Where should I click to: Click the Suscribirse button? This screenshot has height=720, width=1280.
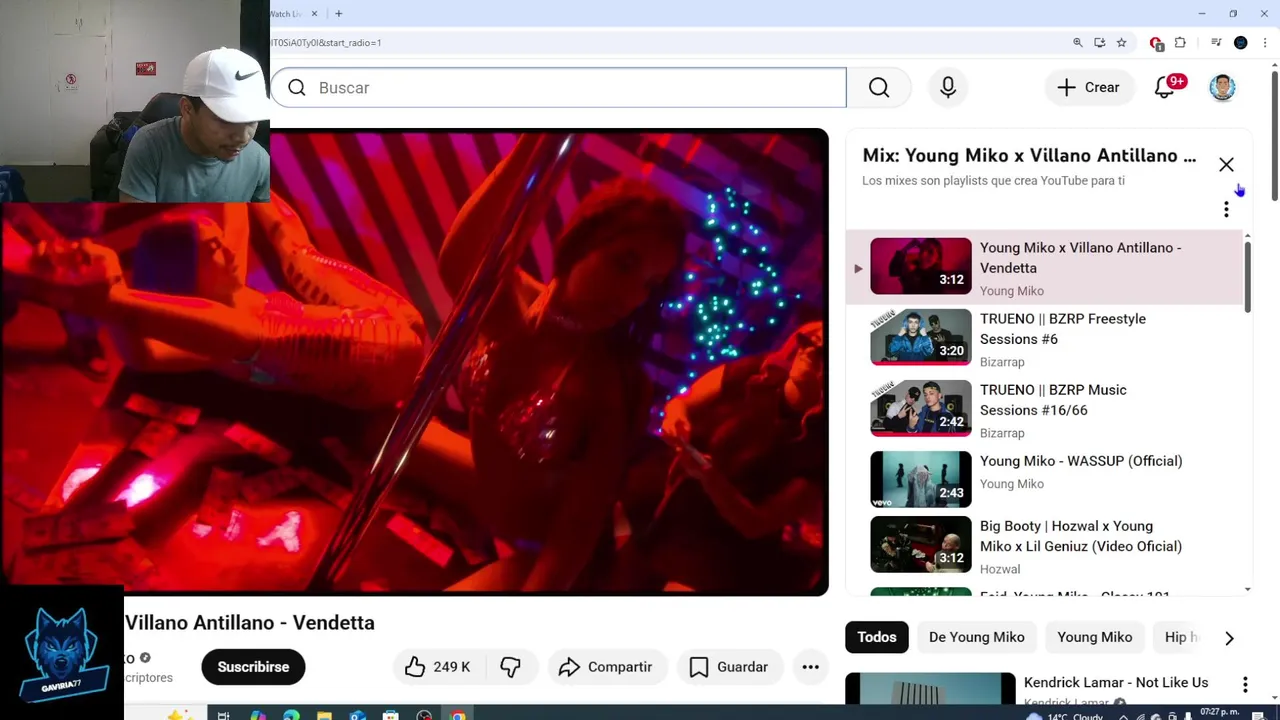click(x=253, y=667)
